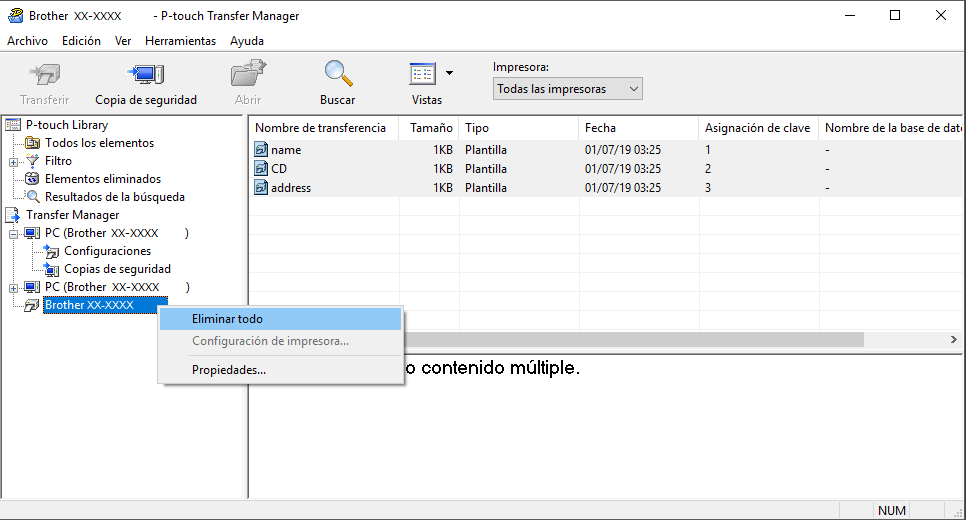This screenshot has height=520, width=966.
Task: Select the address template row
Action: (606, 188)
